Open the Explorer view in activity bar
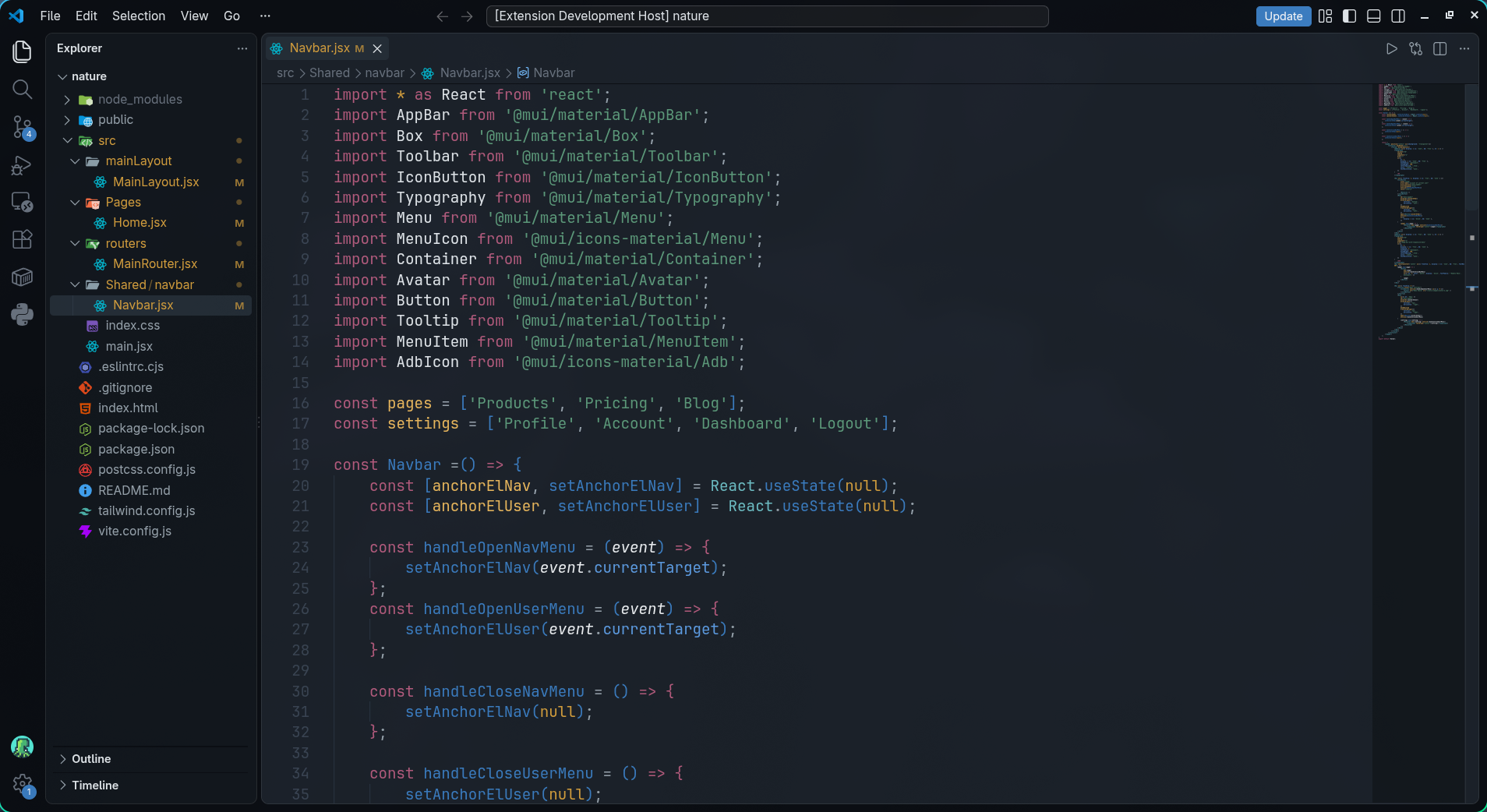The height and width of the screenshot is (812, 1487). point(23,52)
